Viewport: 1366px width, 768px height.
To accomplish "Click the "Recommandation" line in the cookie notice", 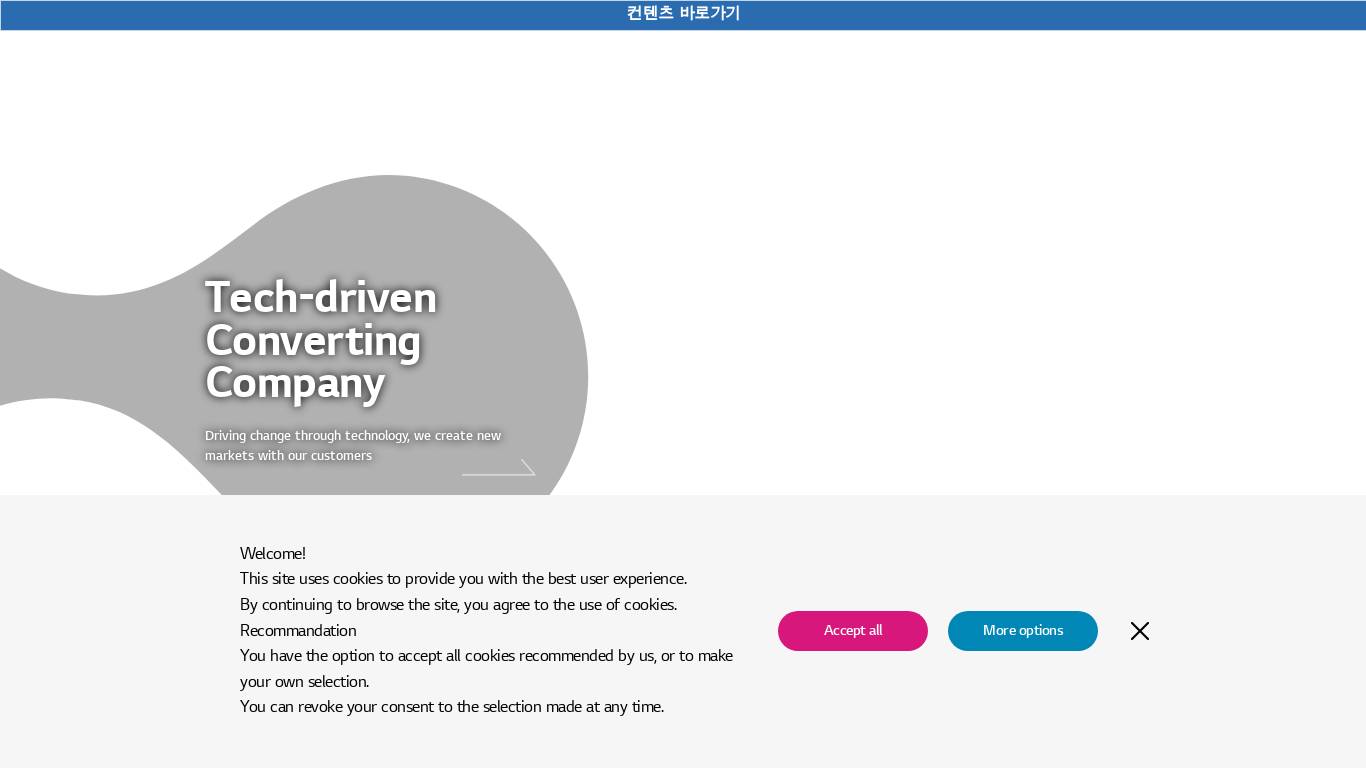I will pos(298,631).
